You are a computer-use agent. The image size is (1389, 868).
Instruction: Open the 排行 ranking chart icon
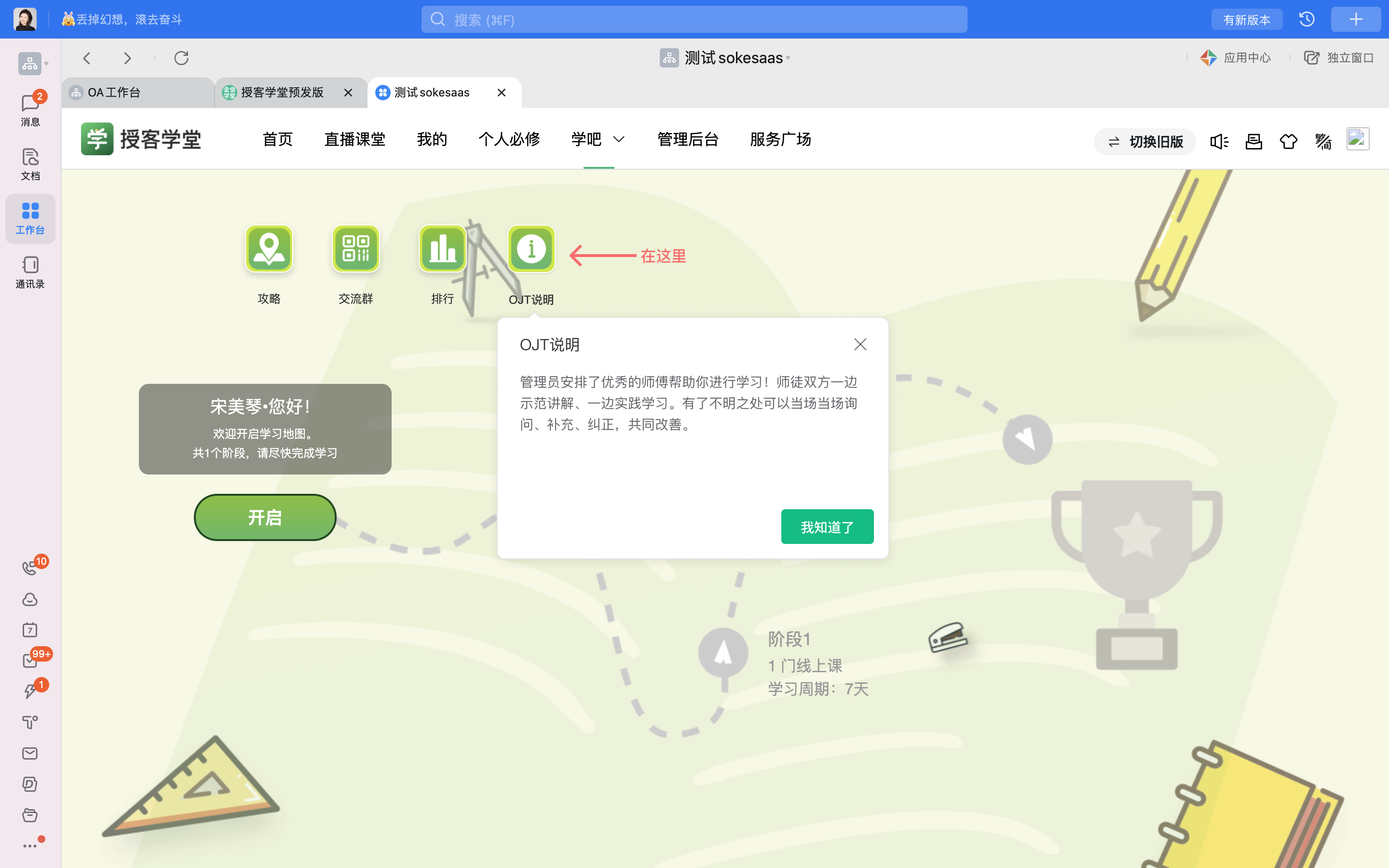[442, 248]
